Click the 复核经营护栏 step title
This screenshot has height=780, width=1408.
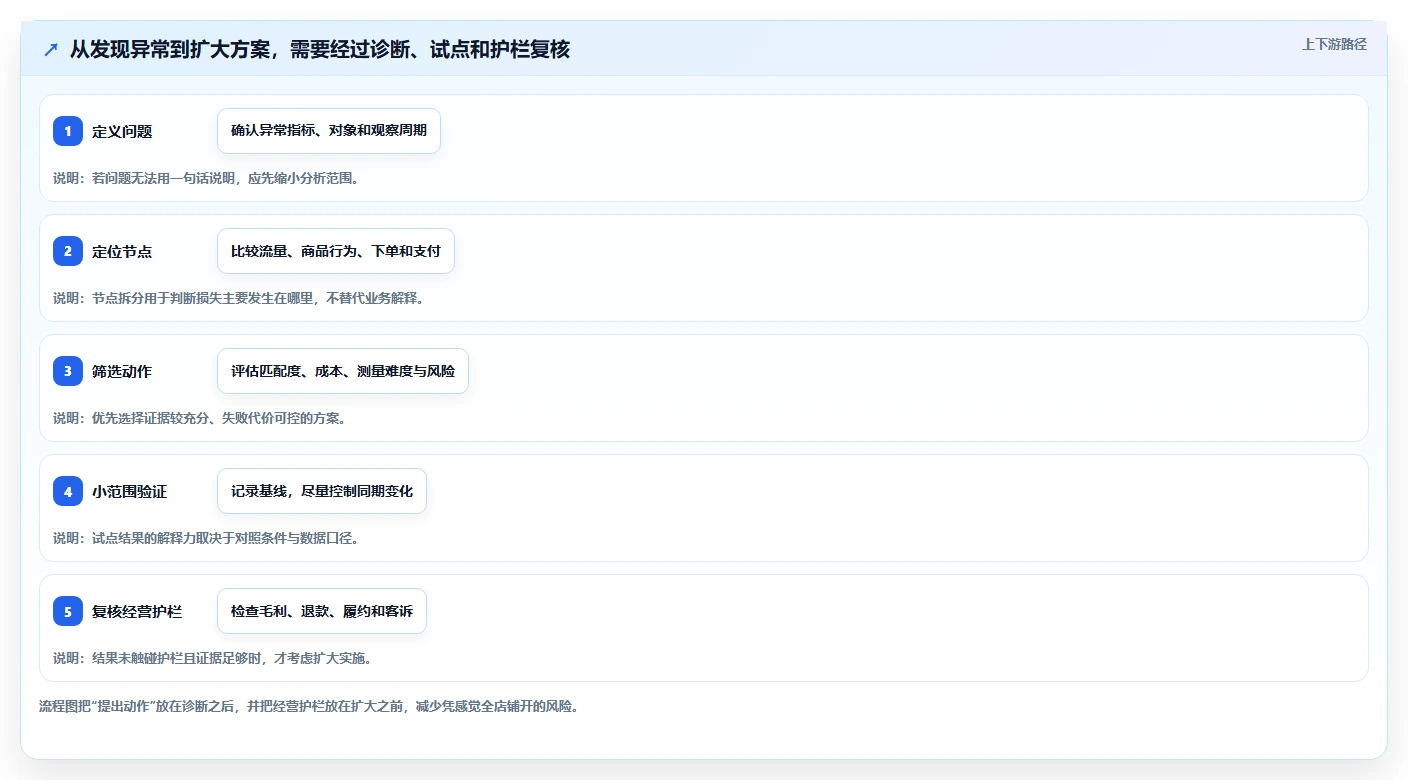pyautogui.click(x=137, y=611)
